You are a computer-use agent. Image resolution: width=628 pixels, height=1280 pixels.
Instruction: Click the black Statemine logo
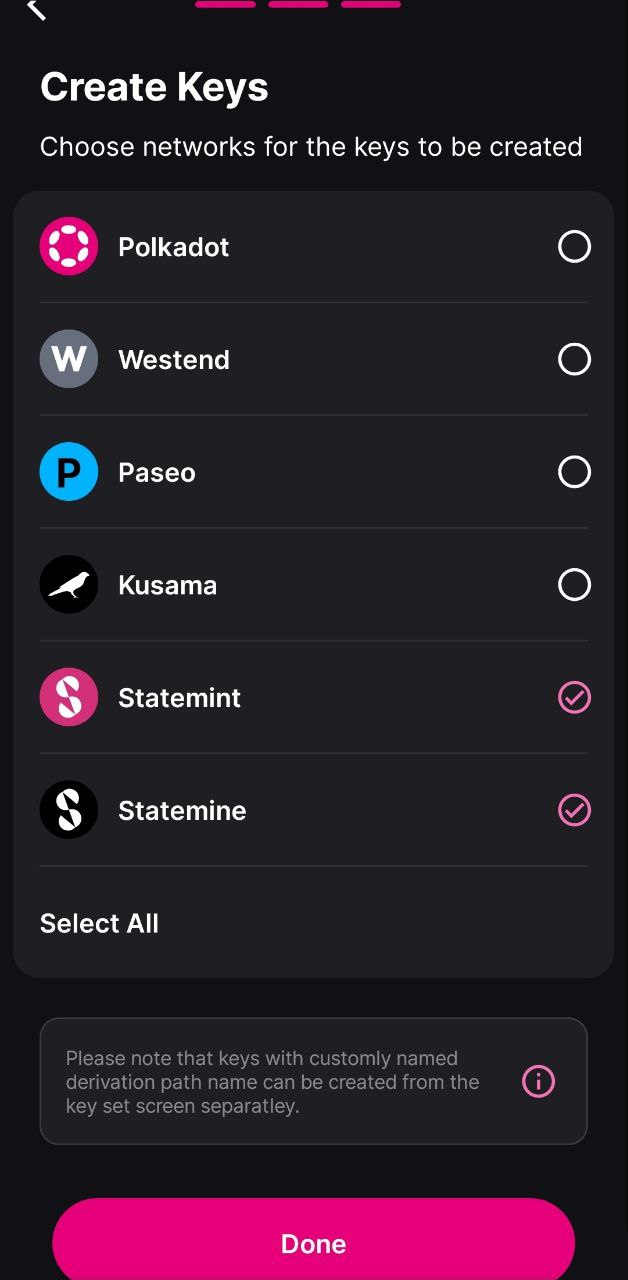pyautogui.click(x=69, y=810)
